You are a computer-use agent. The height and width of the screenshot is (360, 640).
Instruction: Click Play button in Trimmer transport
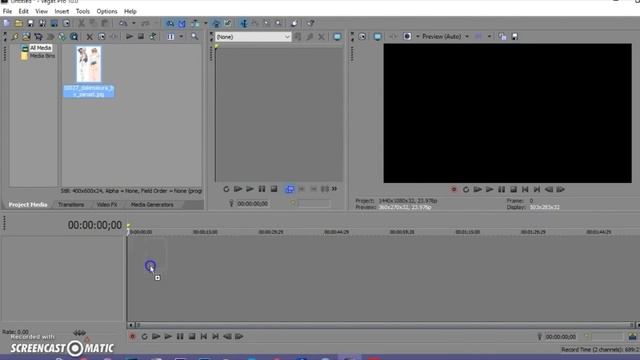(x=250, y=189)
